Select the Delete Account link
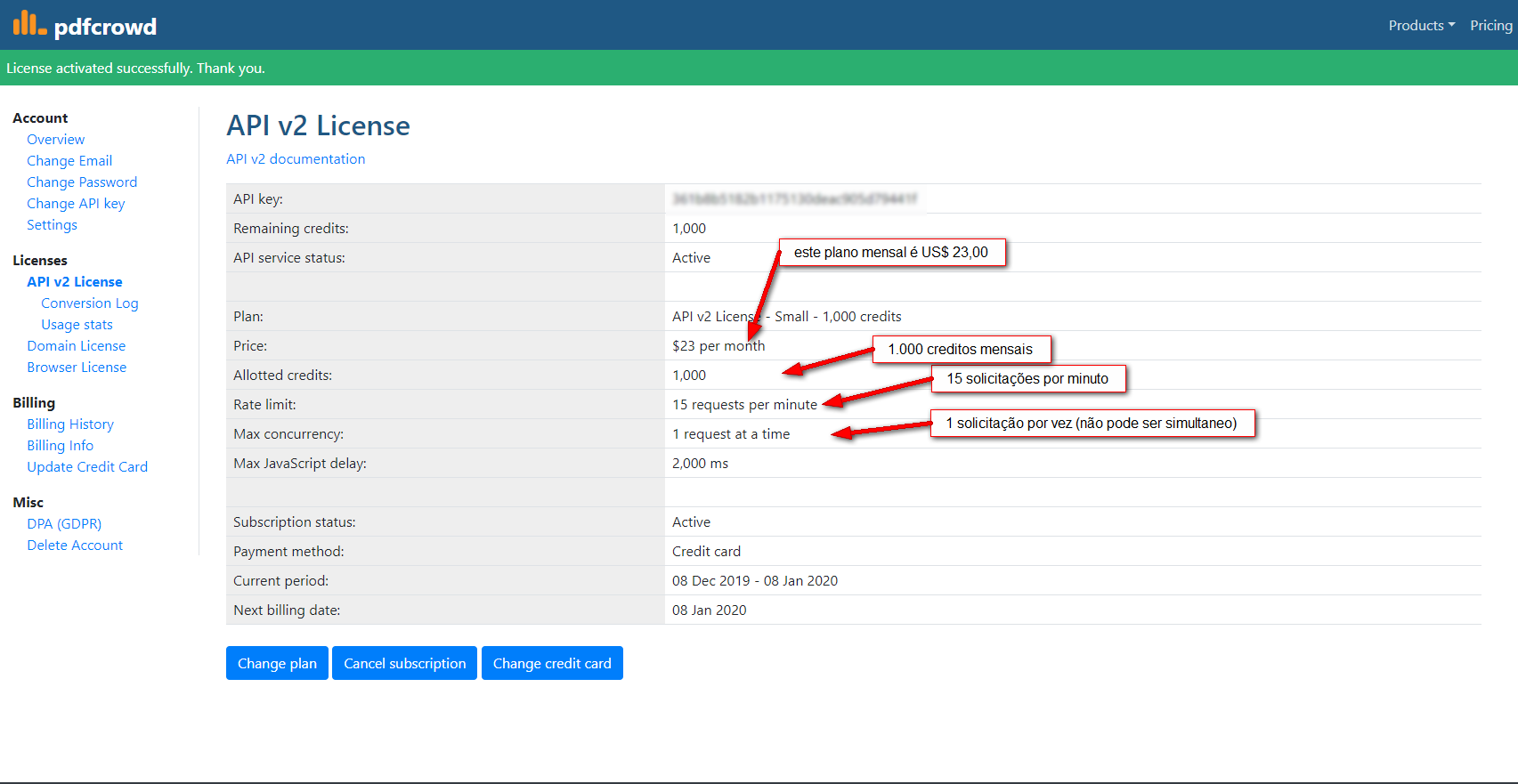 click(x=75, y=546)
